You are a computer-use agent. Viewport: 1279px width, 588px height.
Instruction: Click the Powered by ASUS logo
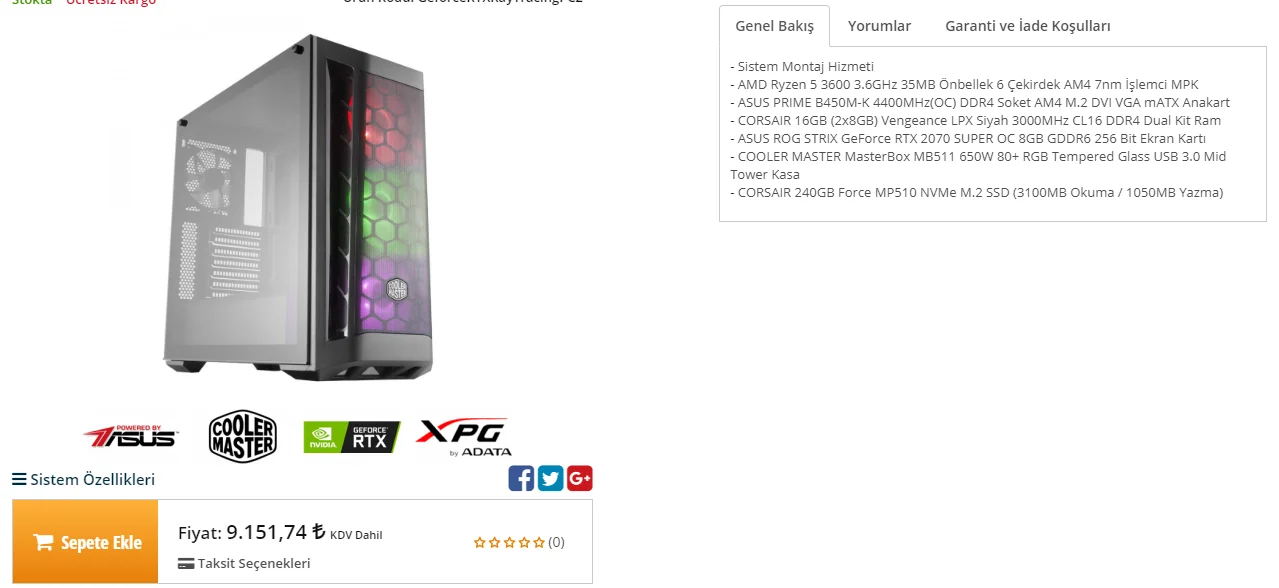click(130, 436)
